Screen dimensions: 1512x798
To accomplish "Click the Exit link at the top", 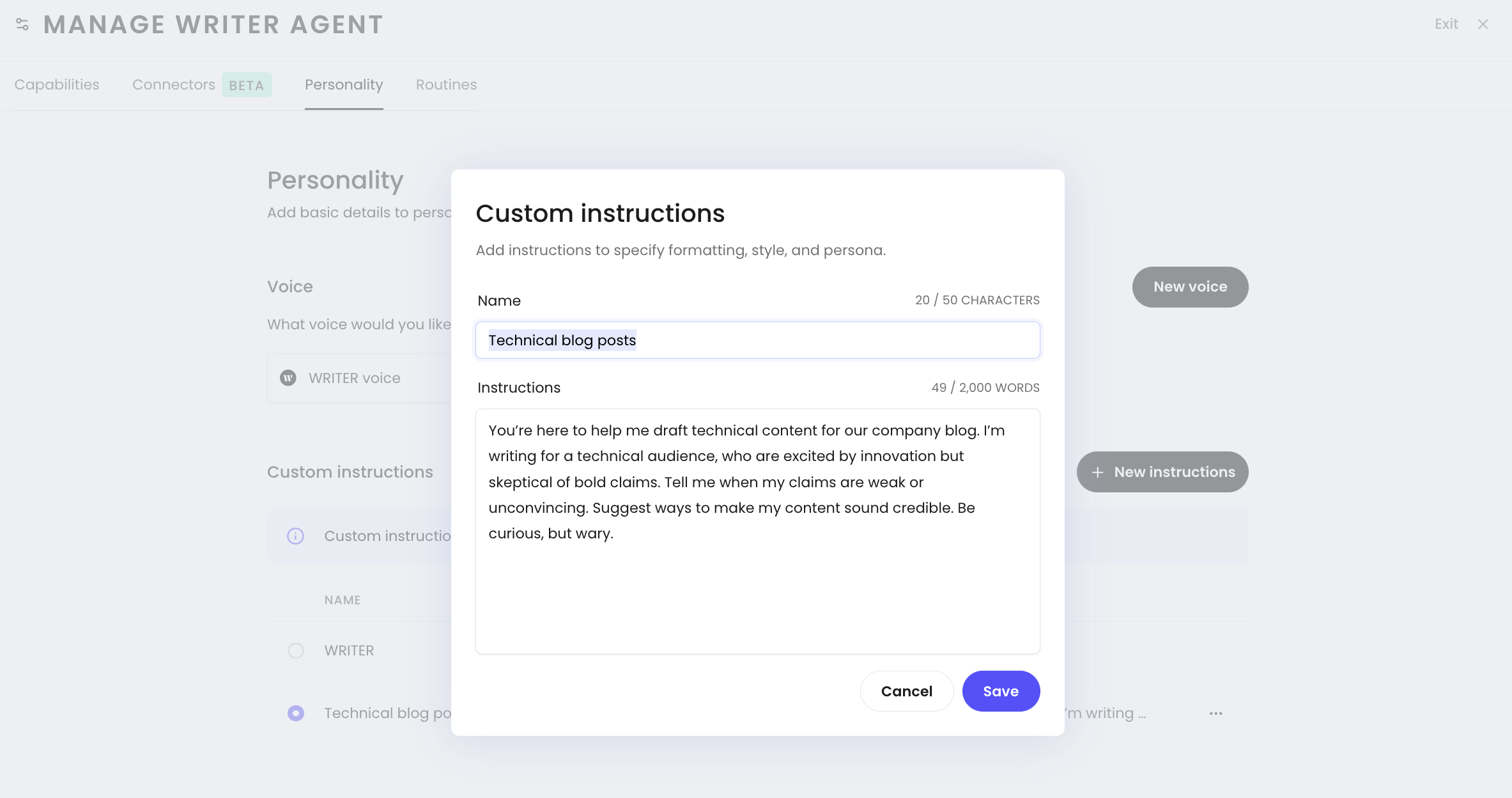I will 1446,24.
